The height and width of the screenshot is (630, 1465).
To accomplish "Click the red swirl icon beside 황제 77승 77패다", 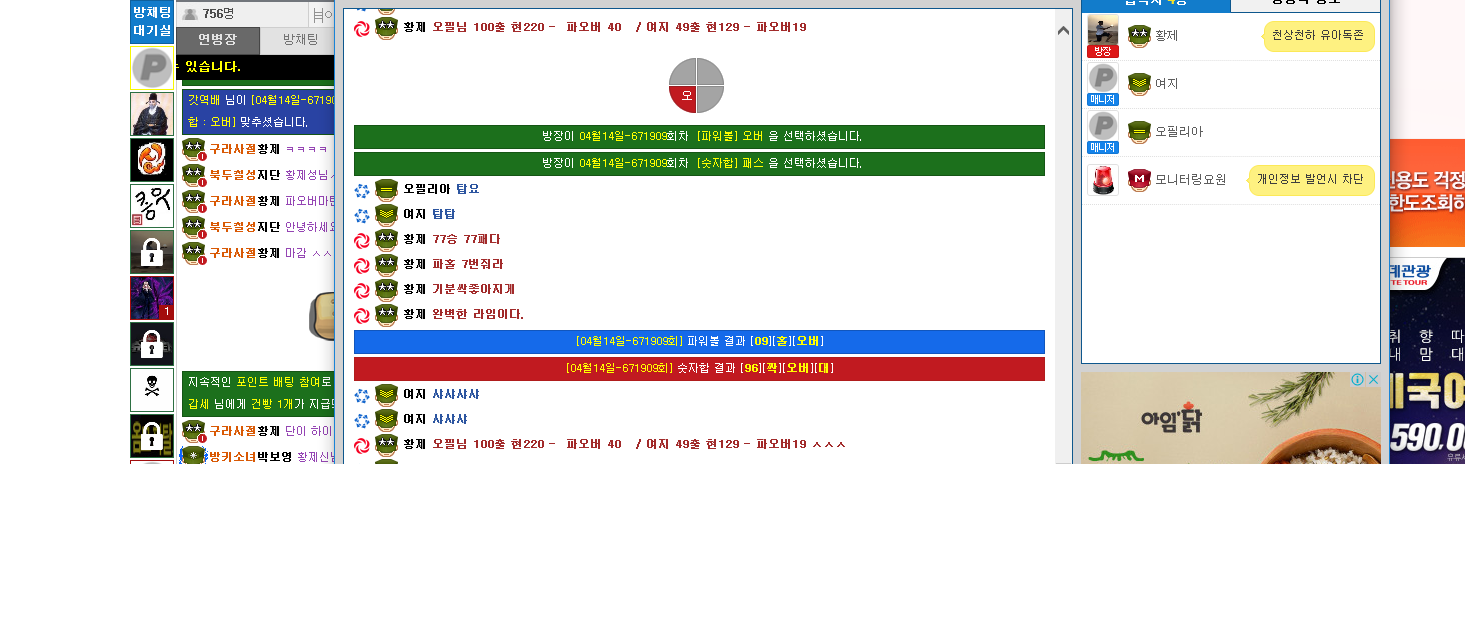I will (362, 241).
